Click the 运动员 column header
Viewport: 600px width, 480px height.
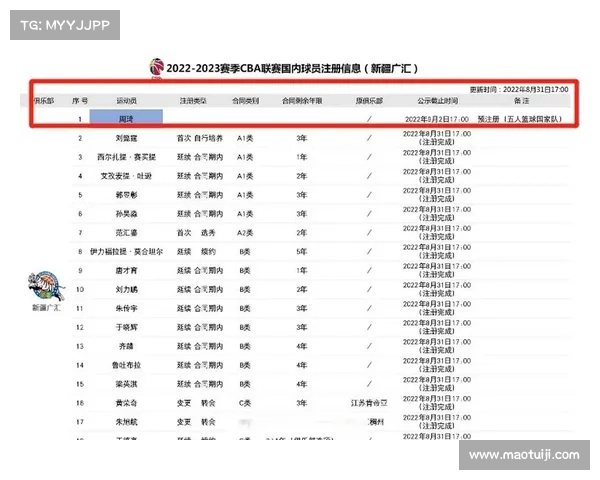point(127,101)
